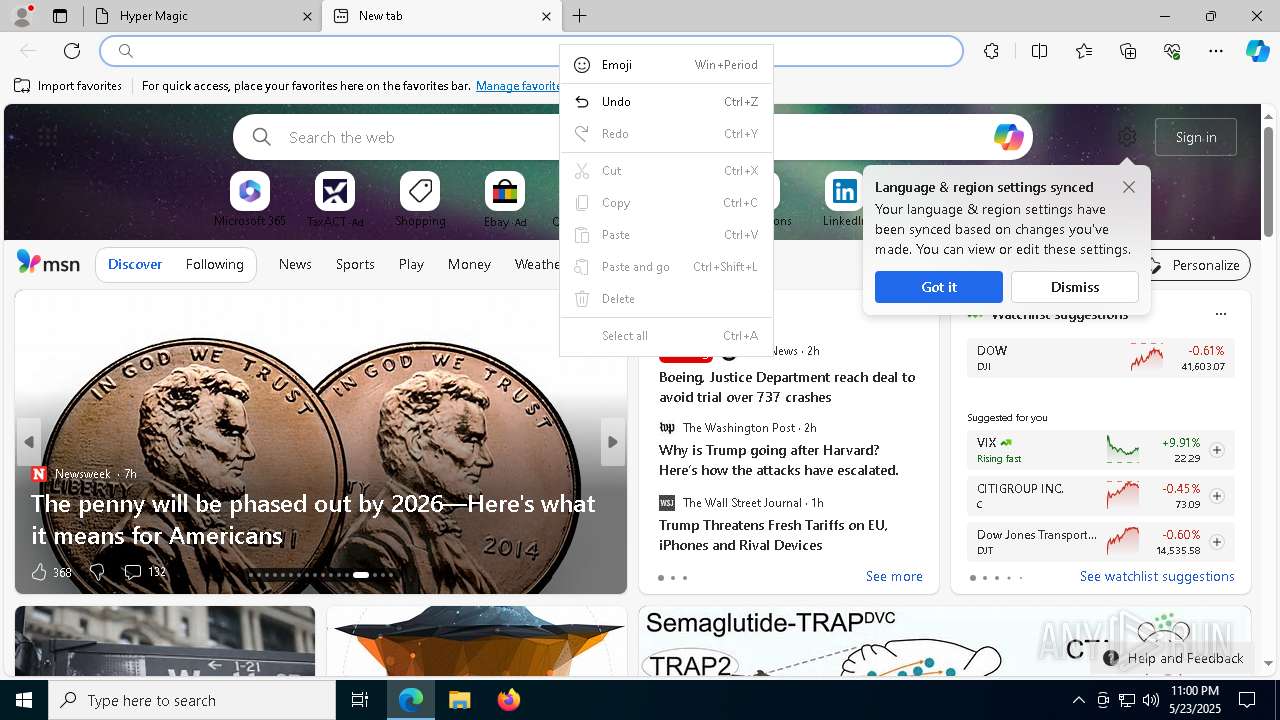Open page settings gear icon
Image resolution: width=1280 pixels, height=720 pixels.
point(1127,137)
